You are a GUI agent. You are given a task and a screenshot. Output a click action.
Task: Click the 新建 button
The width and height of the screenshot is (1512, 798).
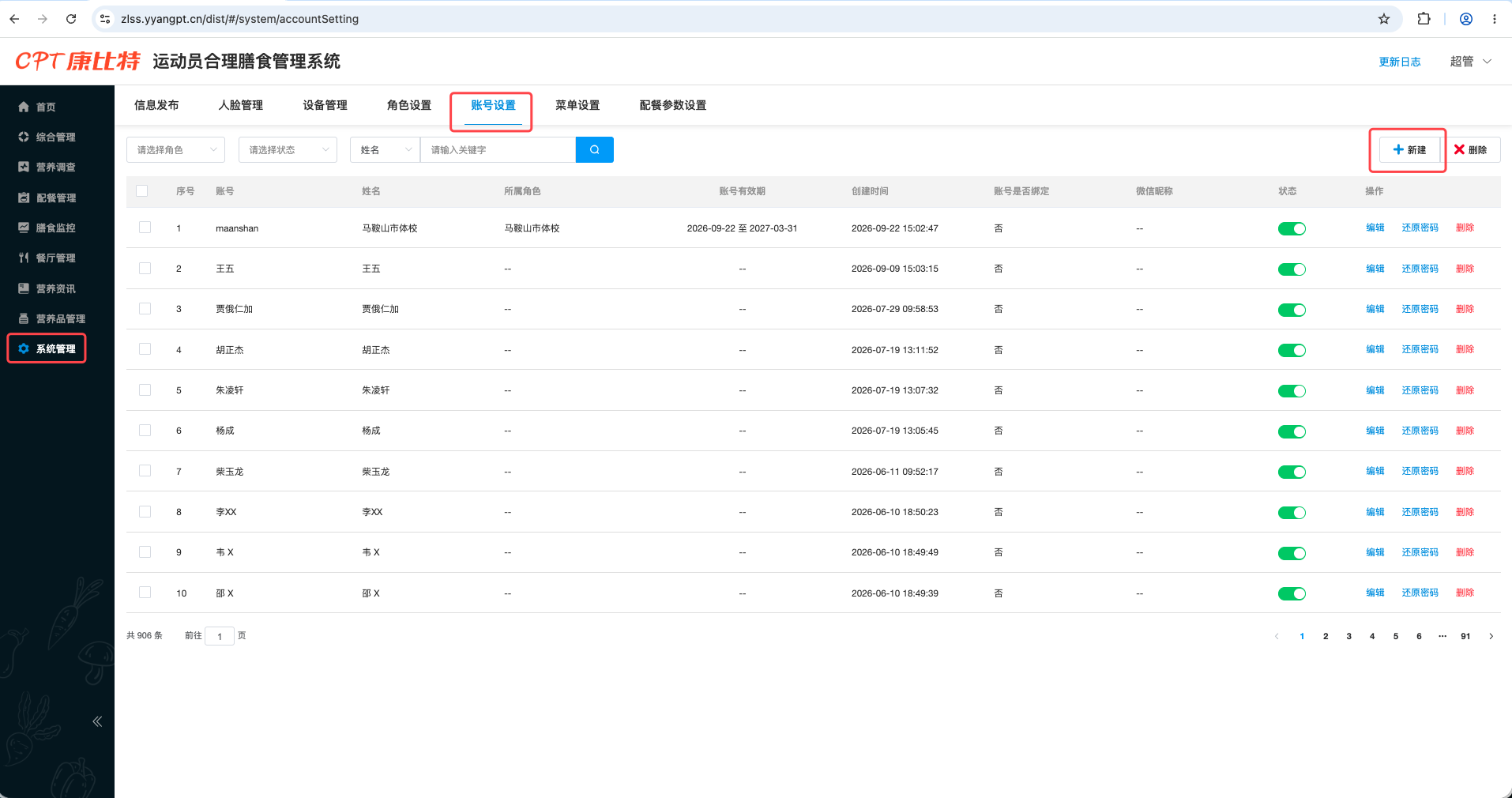[1409, 149]
